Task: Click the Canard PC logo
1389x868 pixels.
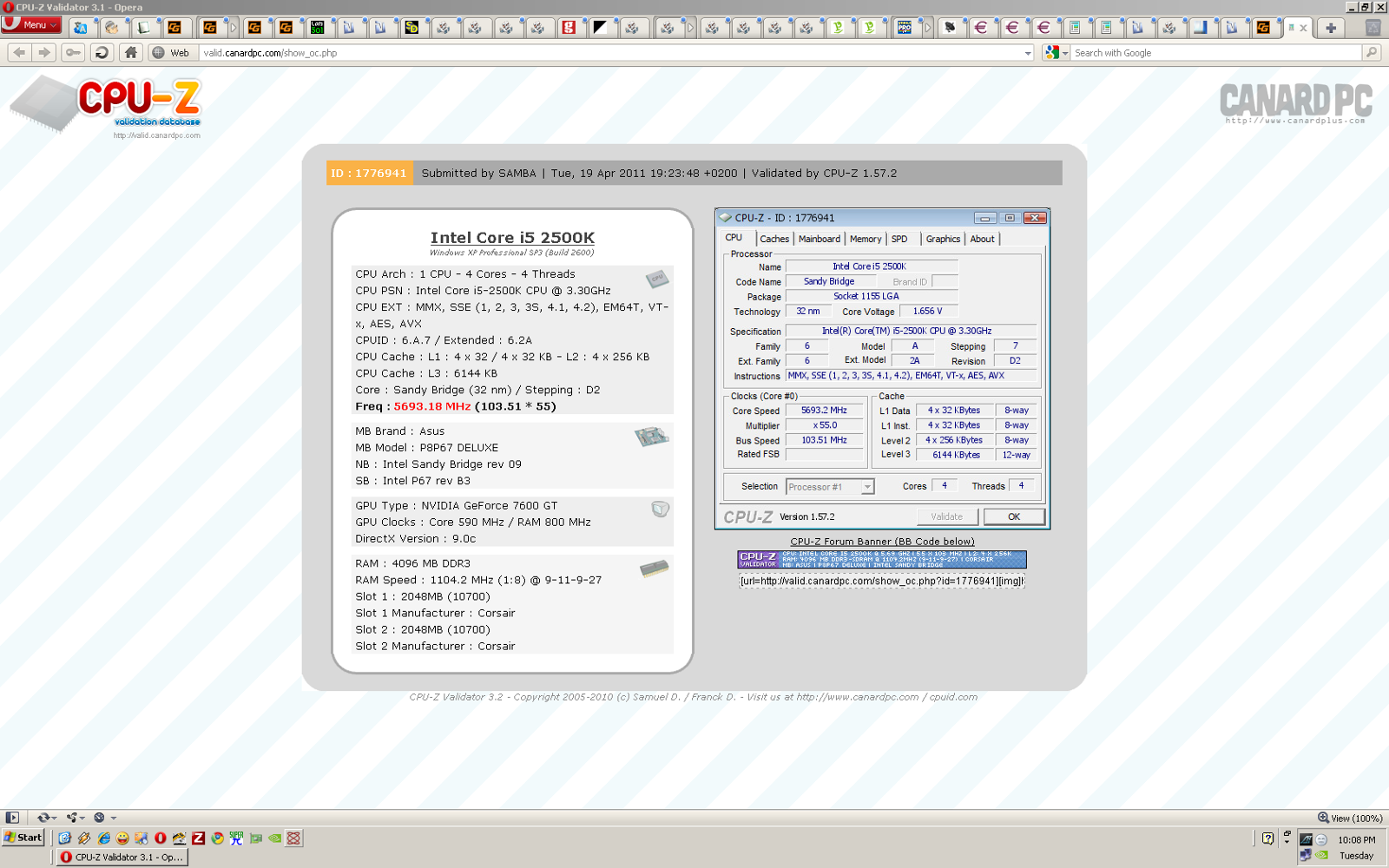Action: pyautogui.click(x=1296, y=103)
